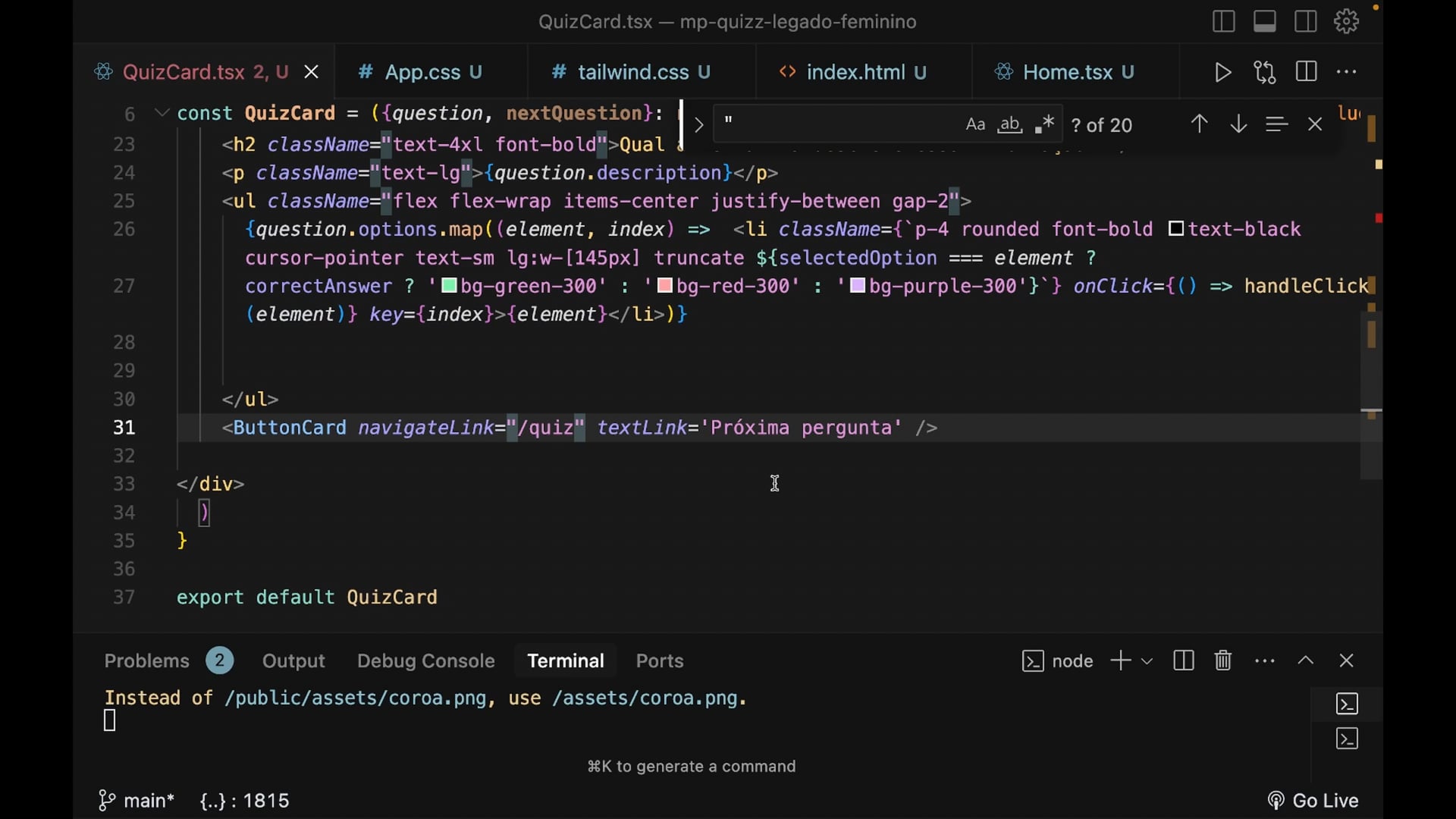Select the second terminal instance icon
Screen dimensions: 1456x819
(x=1347, y=739)
